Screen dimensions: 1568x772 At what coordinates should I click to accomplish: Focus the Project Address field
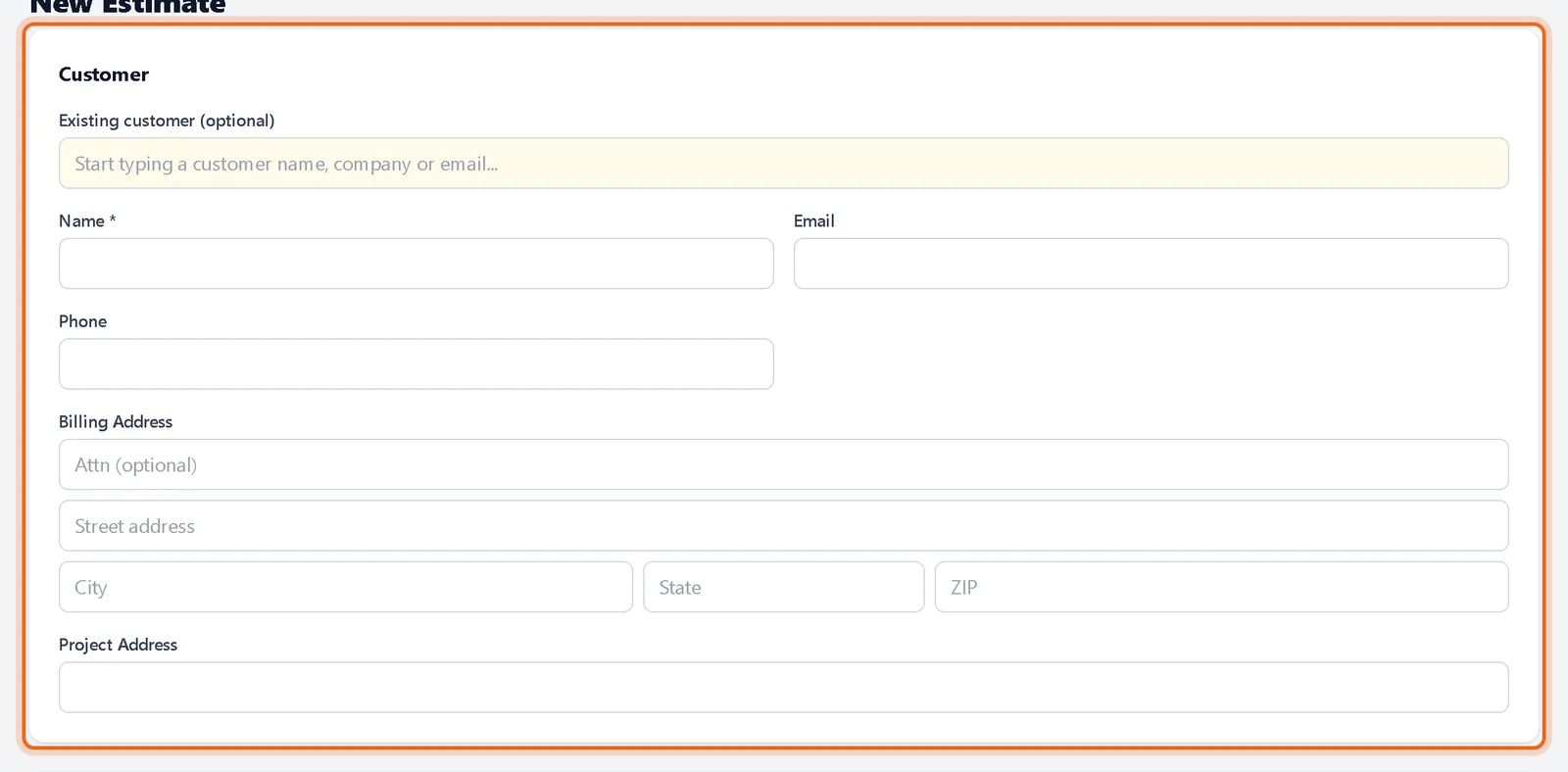tap(783, 688)
